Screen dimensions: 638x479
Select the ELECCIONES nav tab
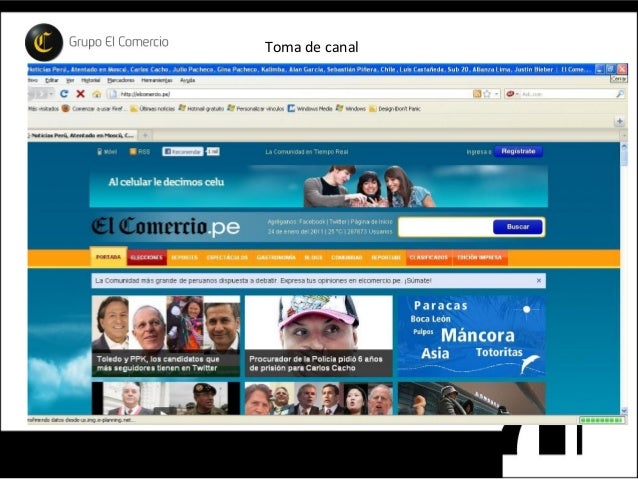point(146,258)
